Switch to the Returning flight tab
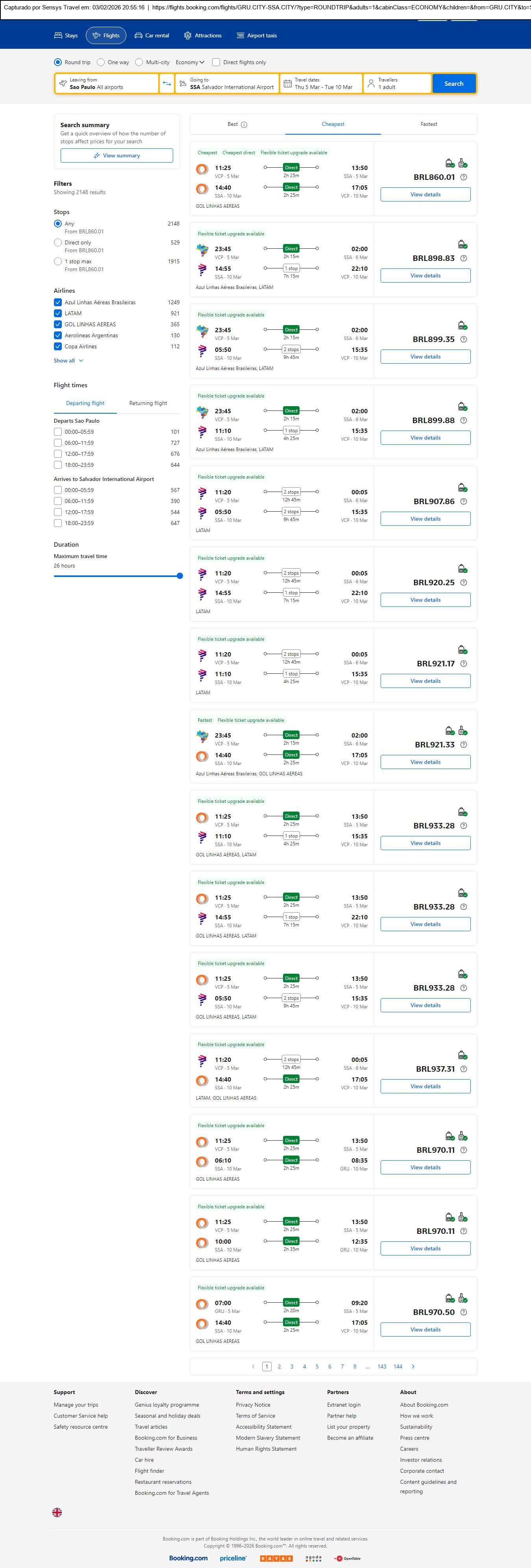 click(148, 403)
